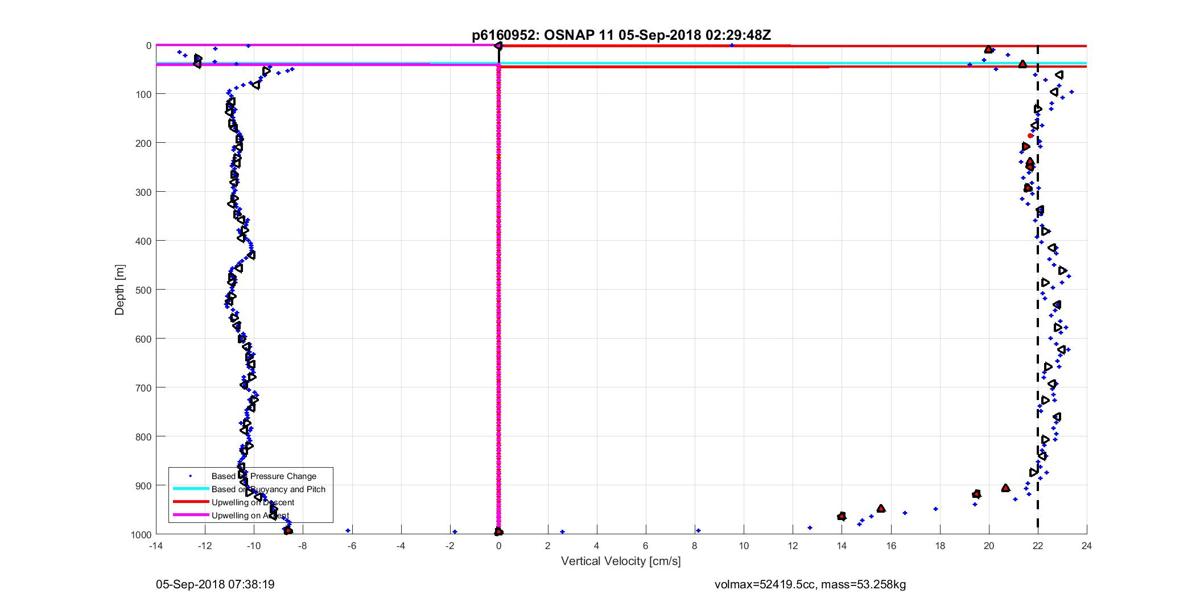Click x-axis tick label 16
Screen dimensions: 1200x601
click(891, 545)
